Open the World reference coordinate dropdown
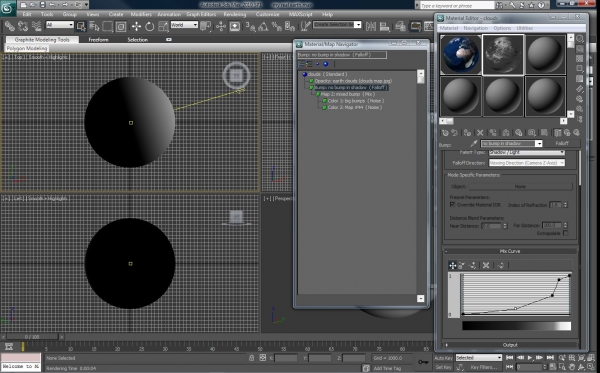 [184, 25]
